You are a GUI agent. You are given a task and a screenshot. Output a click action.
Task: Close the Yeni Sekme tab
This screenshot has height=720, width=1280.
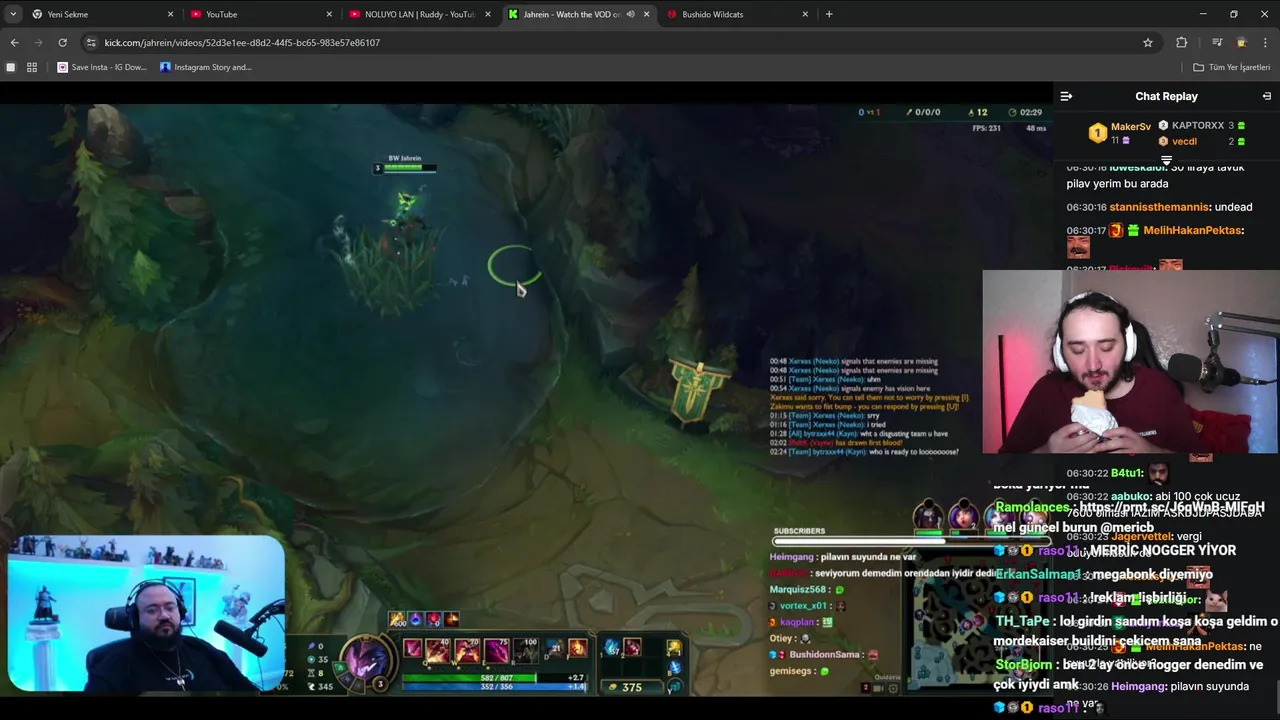click(x=170, y=14)
